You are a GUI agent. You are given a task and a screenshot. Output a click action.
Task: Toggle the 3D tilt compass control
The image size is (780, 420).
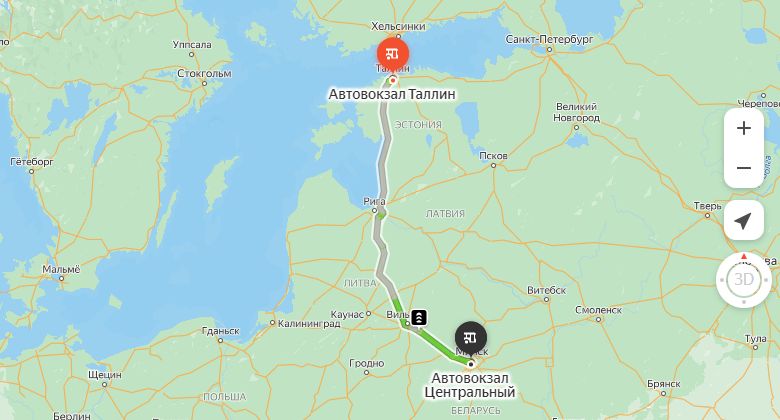[744, 280]
